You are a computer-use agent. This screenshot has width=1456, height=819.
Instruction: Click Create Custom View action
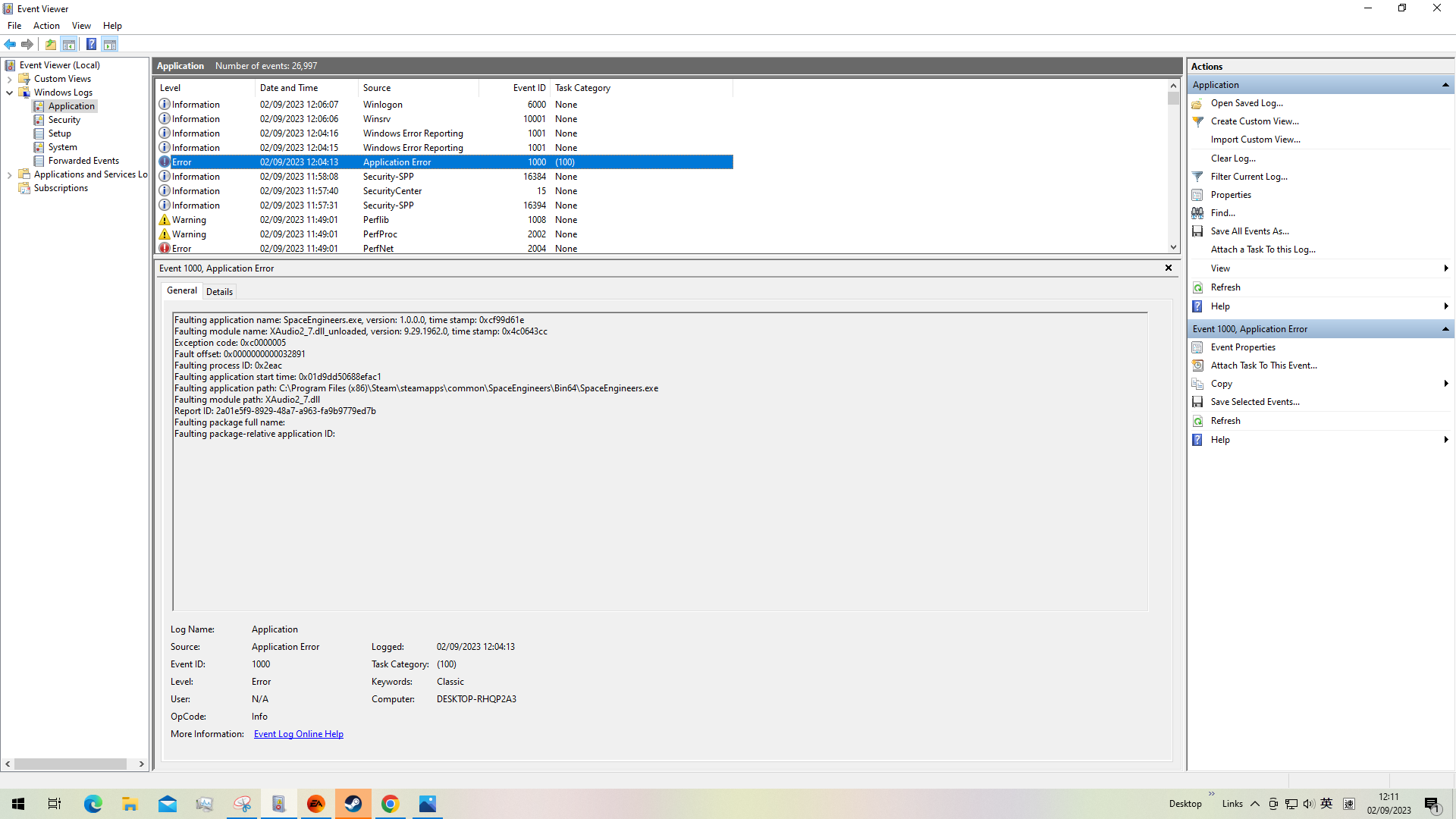pos(1254,121)
